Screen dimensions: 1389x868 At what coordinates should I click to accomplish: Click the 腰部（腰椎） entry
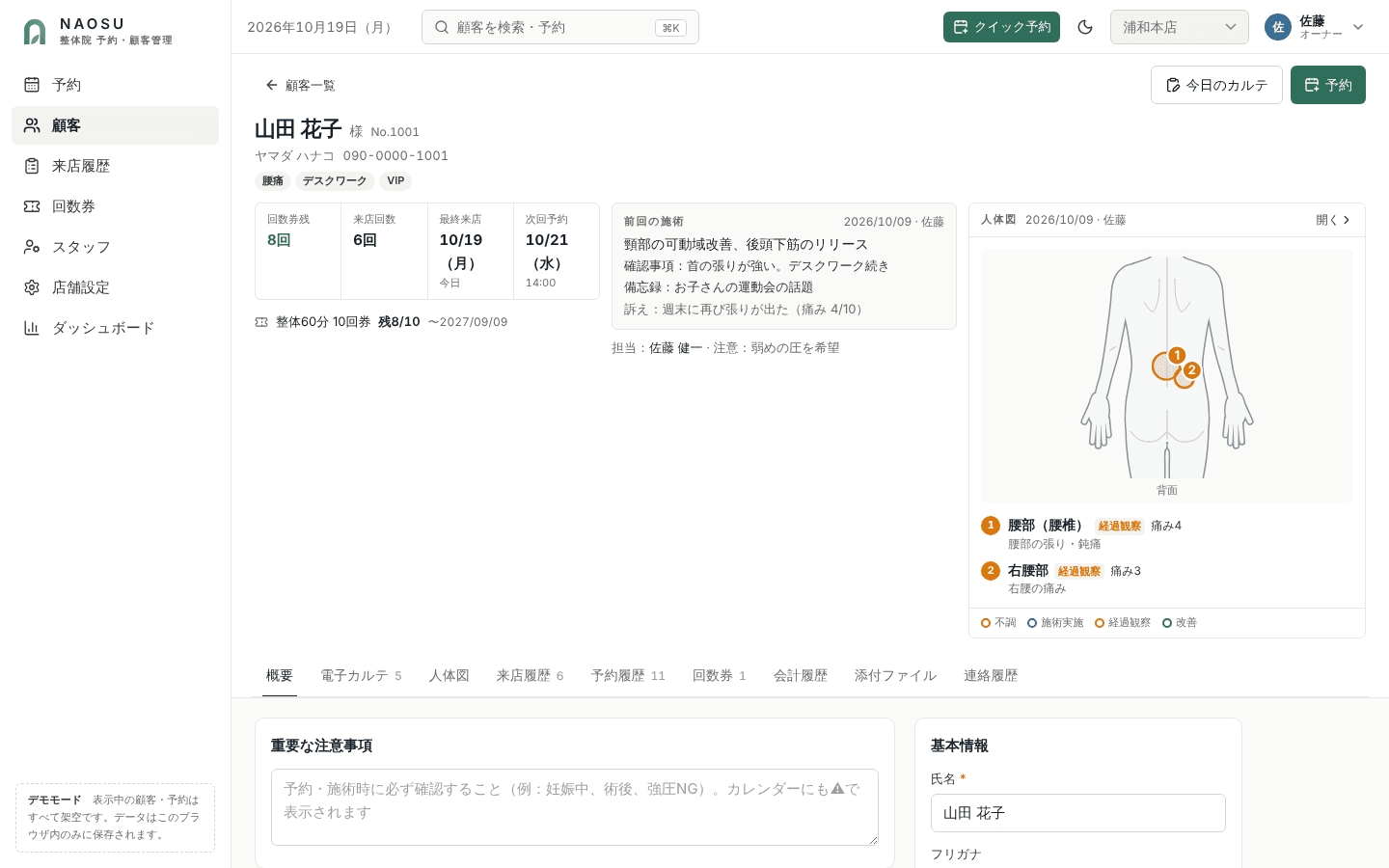(1167, 534)
